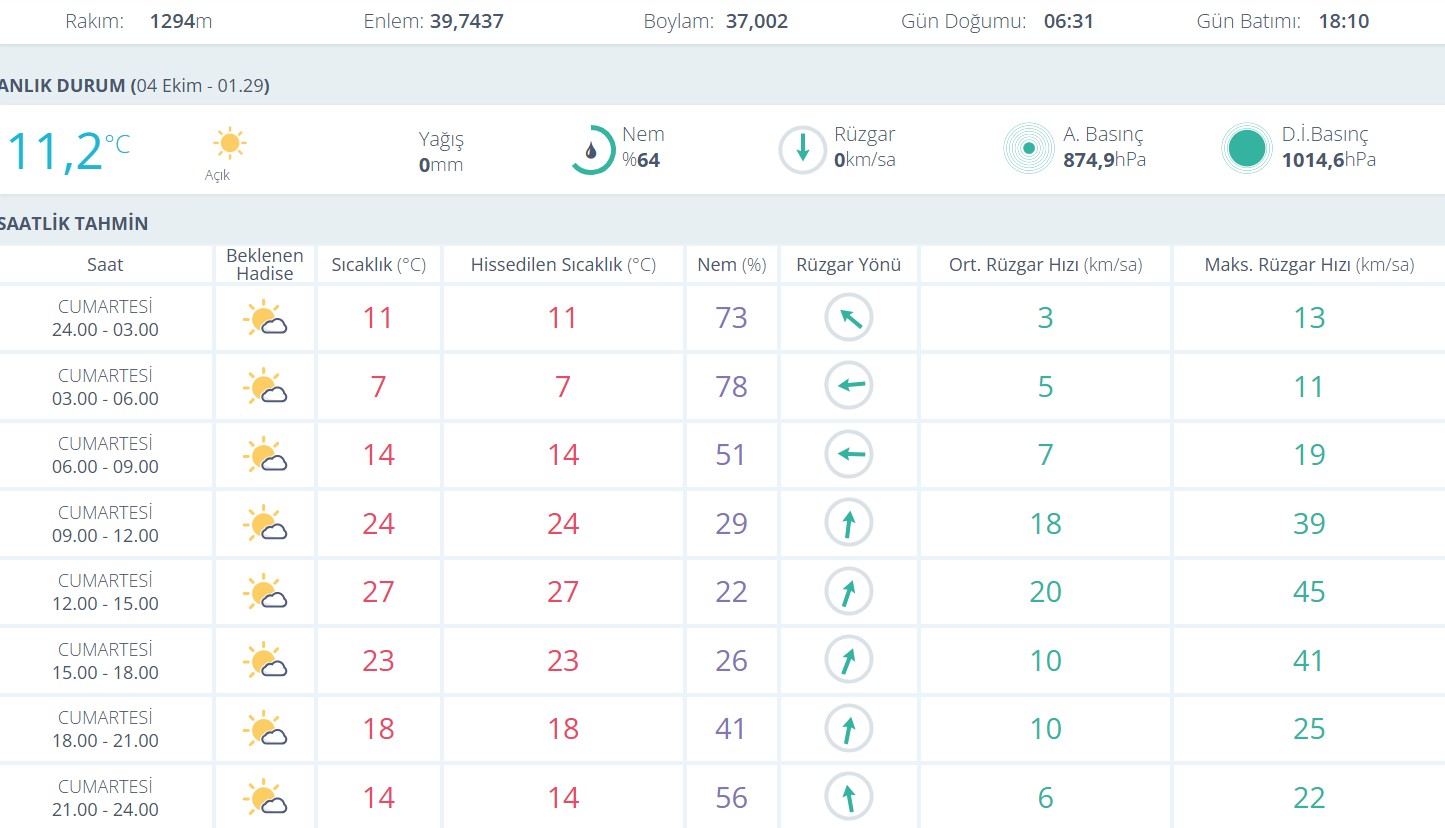Click the 15.00 - 18.00 time slot cell
Image resolution: width=1445 pixels, height=828 pixels.
click(x=106, y=661)
